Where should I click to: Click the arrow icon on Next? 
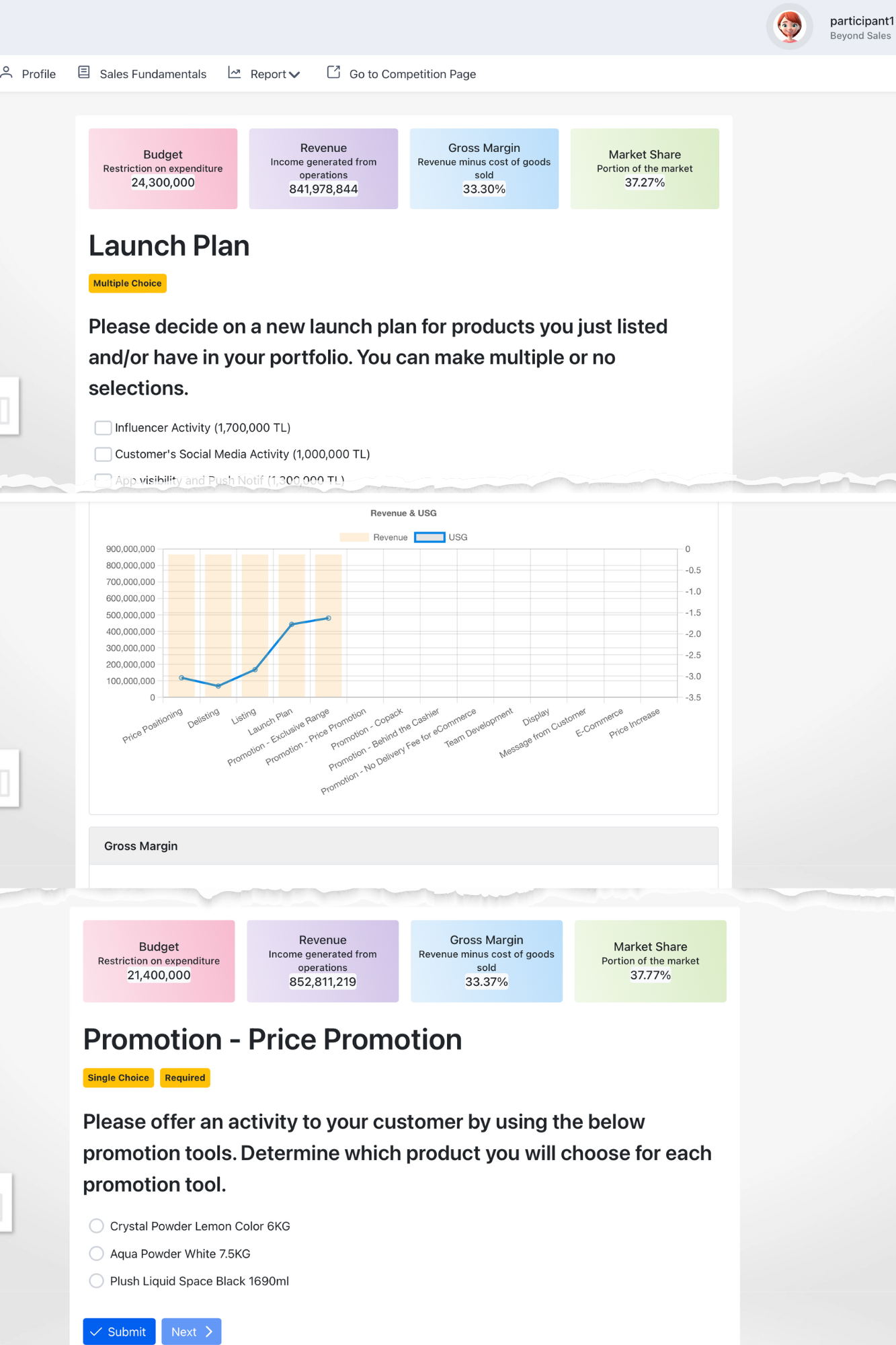click(209, 1332)
